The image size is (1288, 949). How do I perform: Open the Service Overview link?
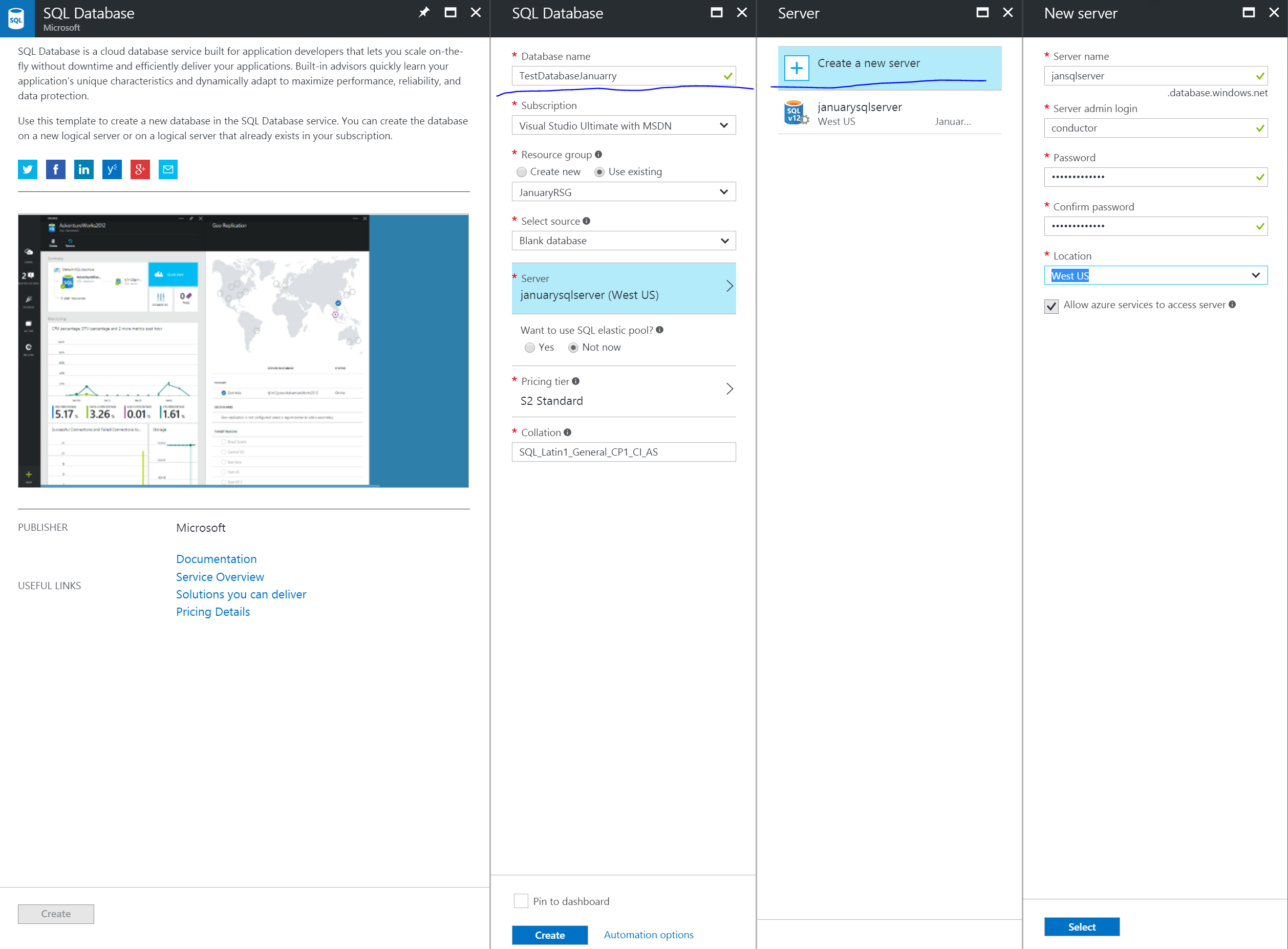point(220,577)
